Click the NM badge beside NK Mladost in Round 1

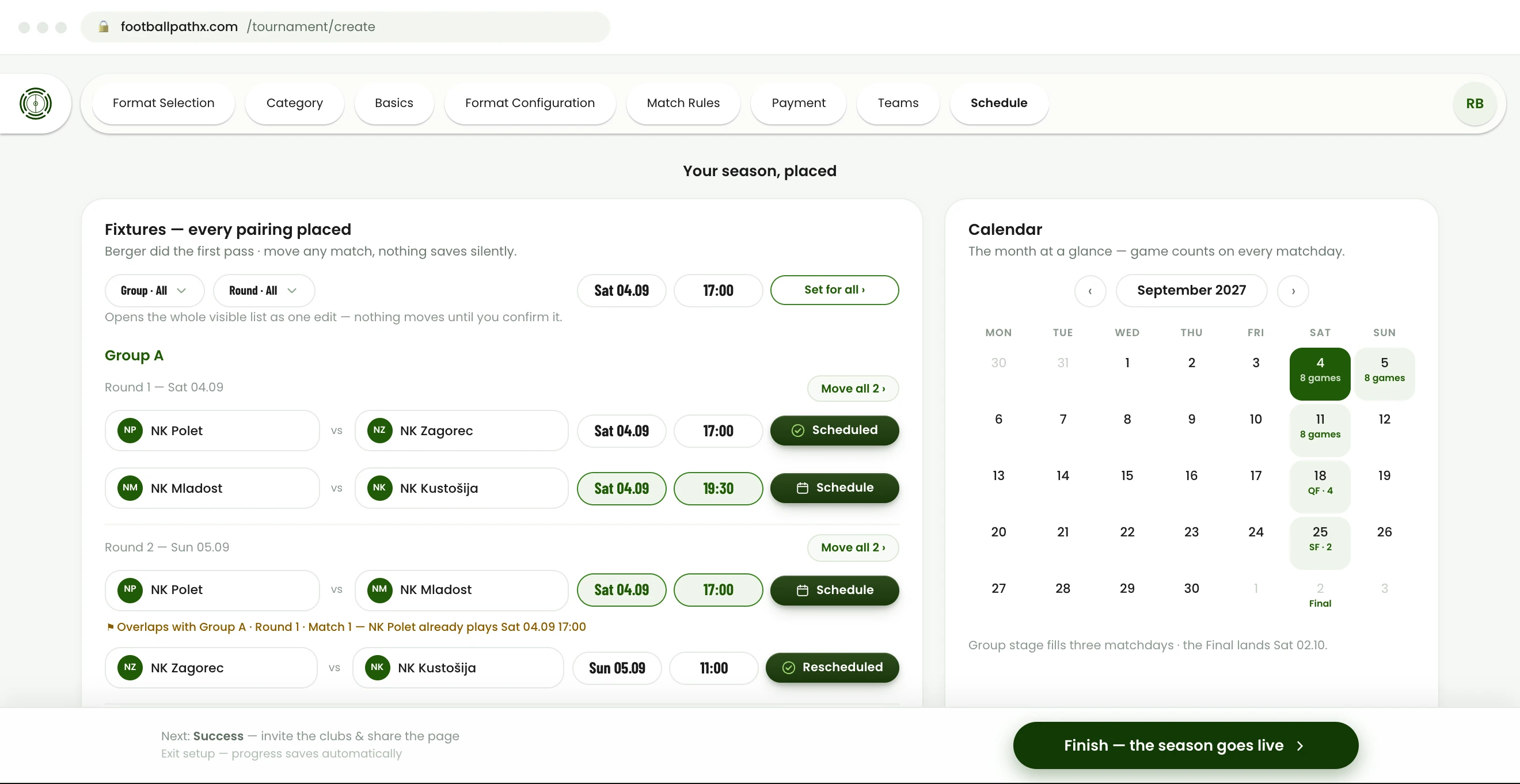(x=130, y=488)
